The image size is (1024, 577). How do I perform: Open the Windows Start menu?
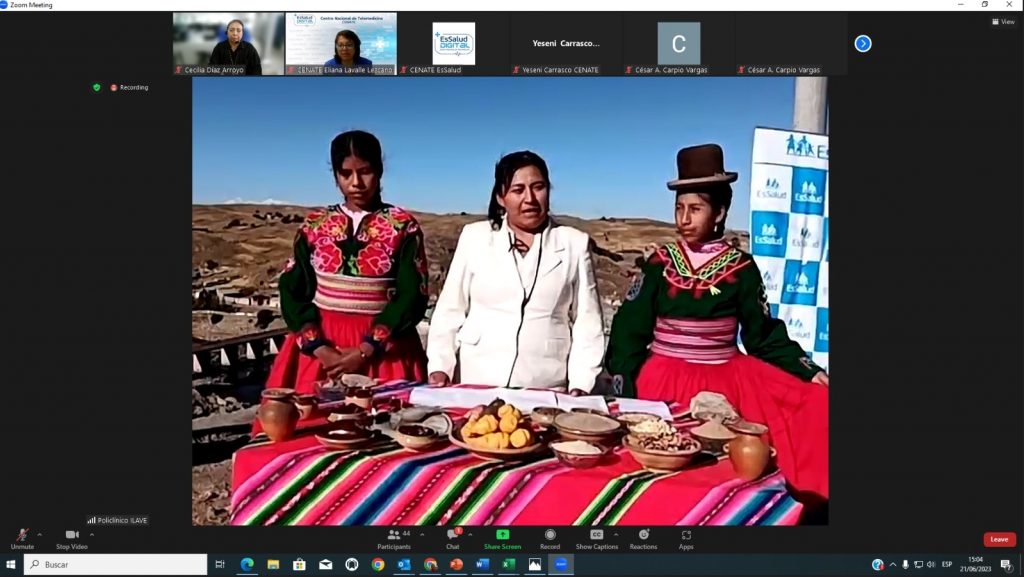10,565
